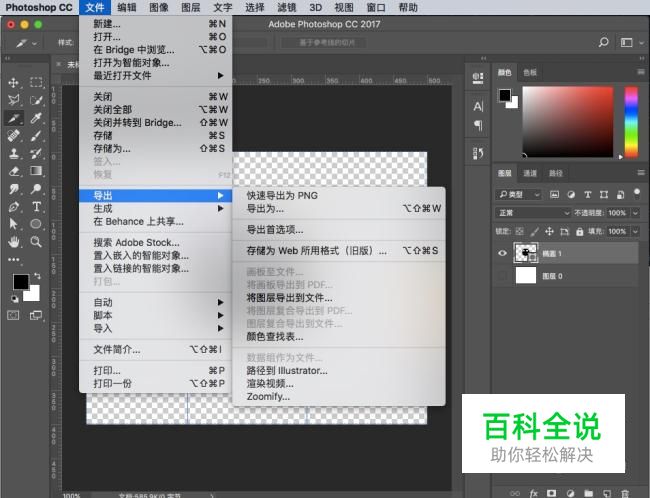This screenshot has height=498, width=650.
Task: Open the Edit Toolbar three-dots button
Action: click(x=13, y=260)
